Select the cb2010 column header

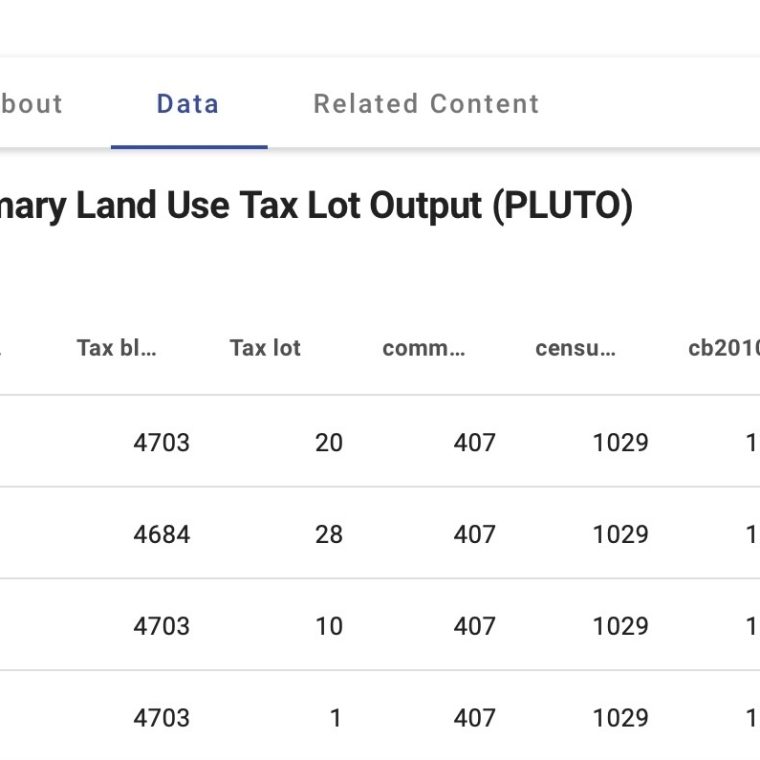[x=724, y=348]
